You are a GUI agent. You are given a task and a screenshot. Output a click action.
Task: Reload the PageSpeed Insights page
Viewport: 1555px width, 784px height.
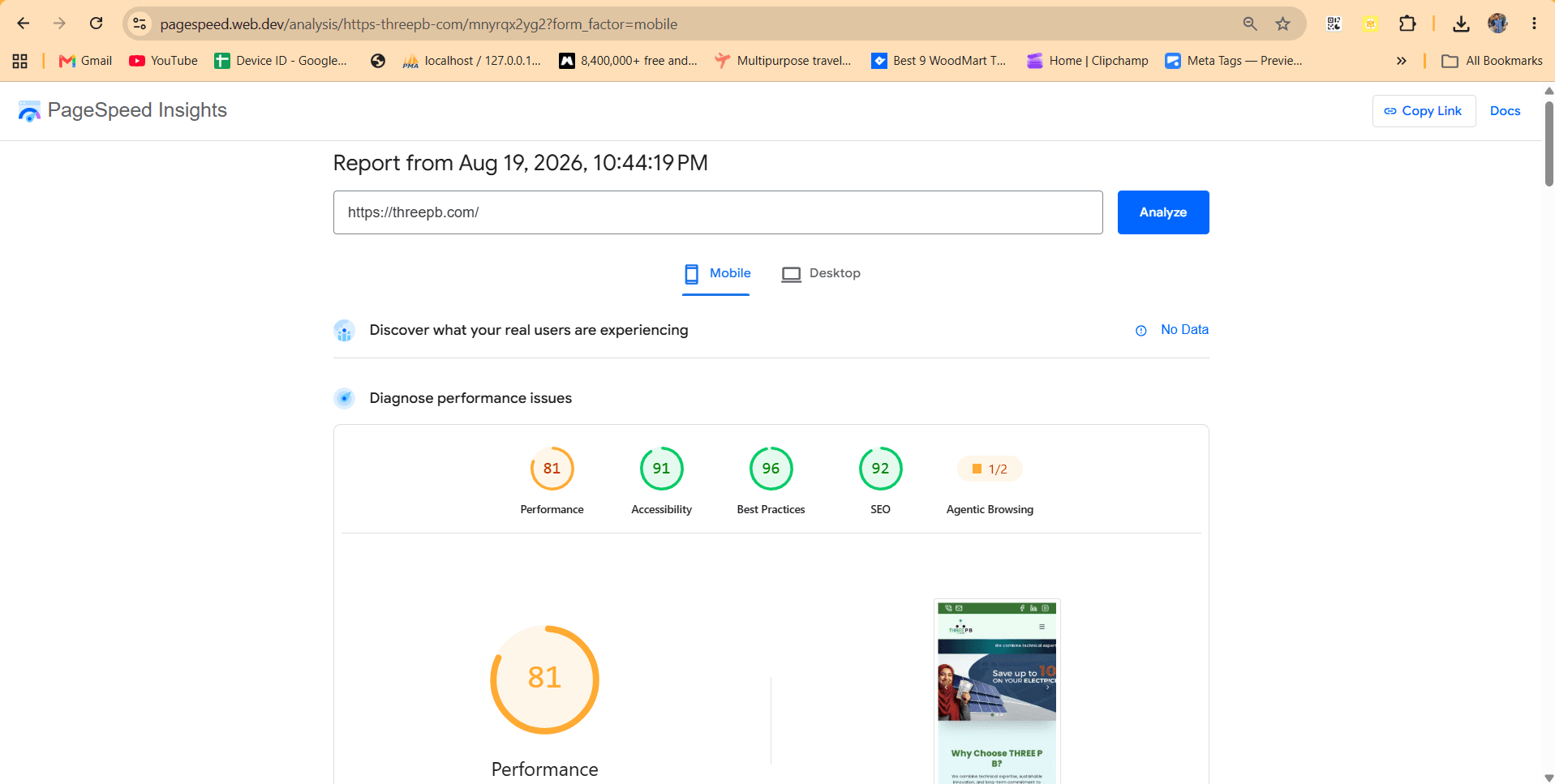coord(96,24)
